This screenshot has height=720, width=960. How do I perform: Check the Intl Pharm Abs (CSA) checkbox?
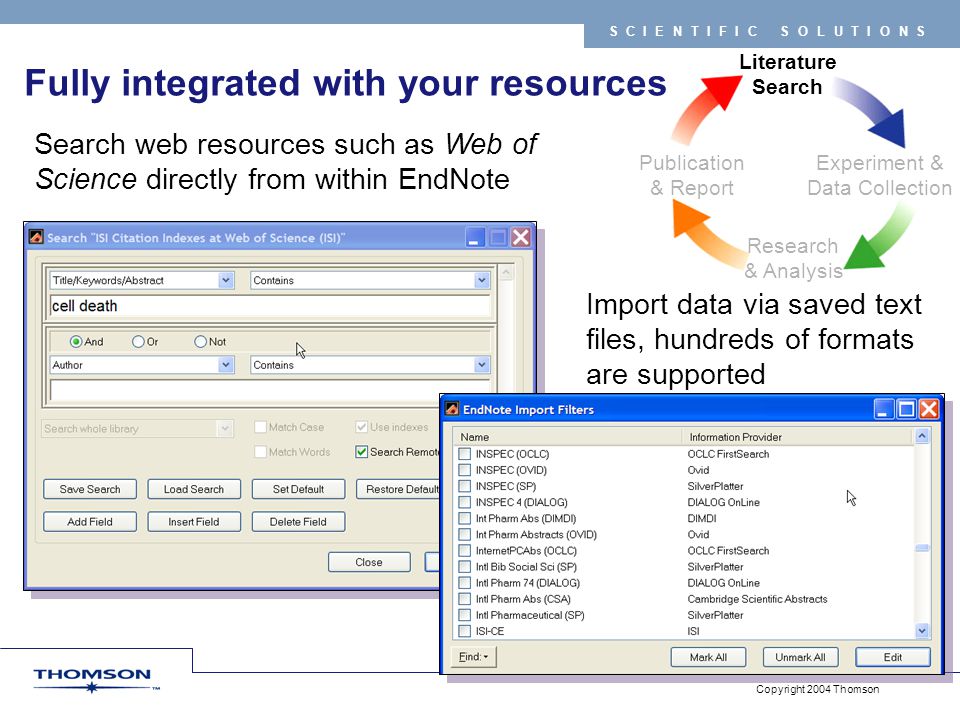point(465,599)
